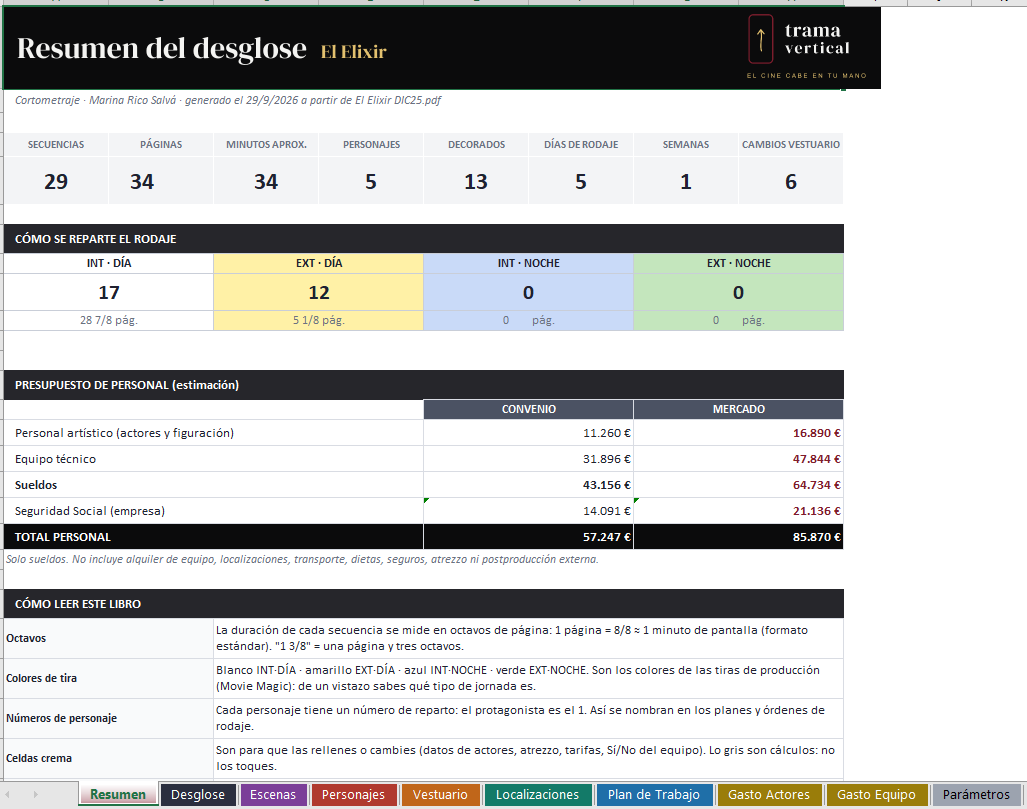Screen dimensions: 1027x809
Task: Select the PERSONAJES value 5 cell
Action: click(371, 181)
